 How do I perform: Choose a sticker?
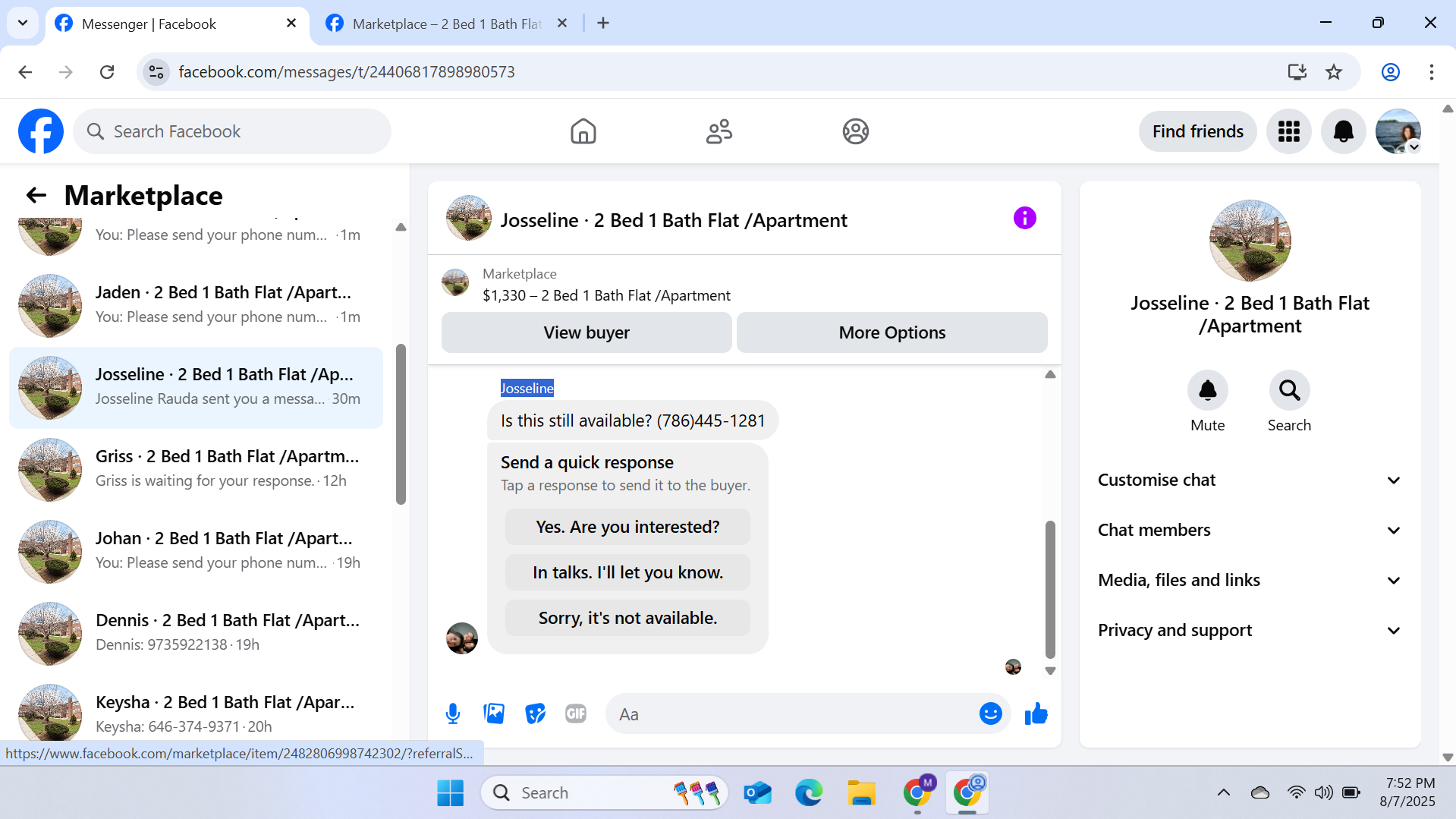535,713
